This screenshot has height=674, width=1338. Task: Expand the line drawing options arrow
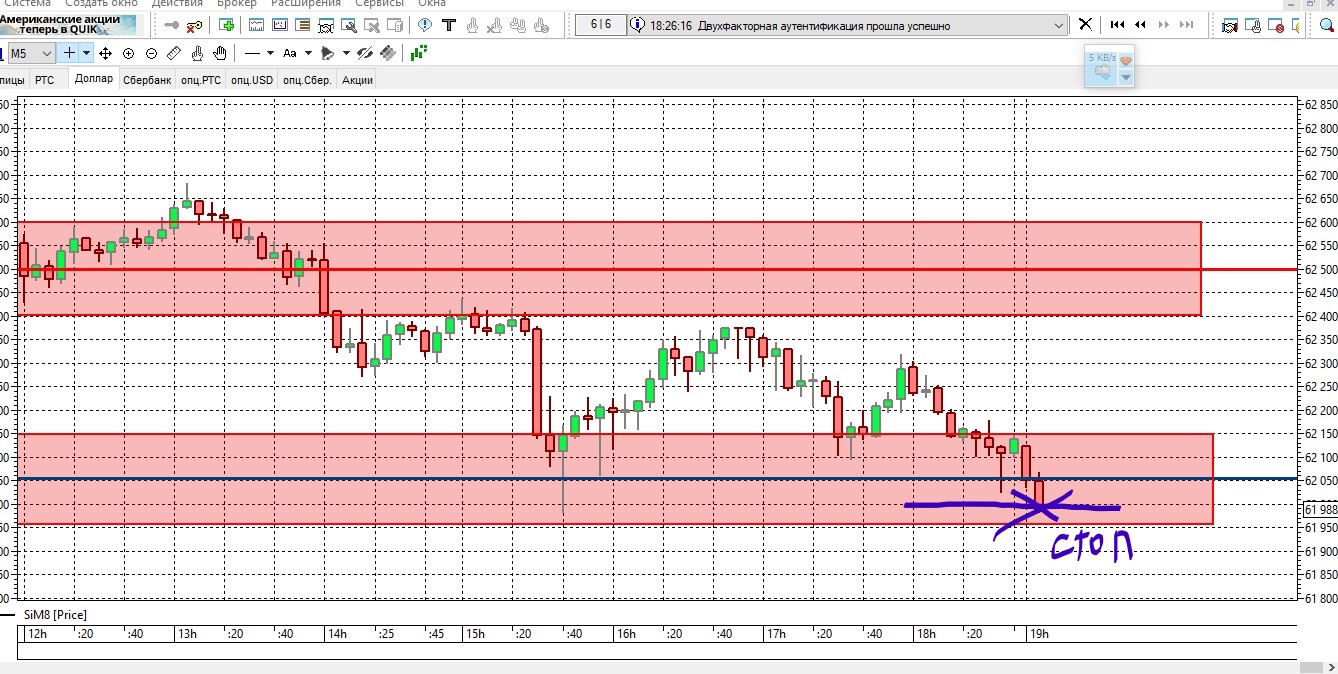[x=271, y=53]
